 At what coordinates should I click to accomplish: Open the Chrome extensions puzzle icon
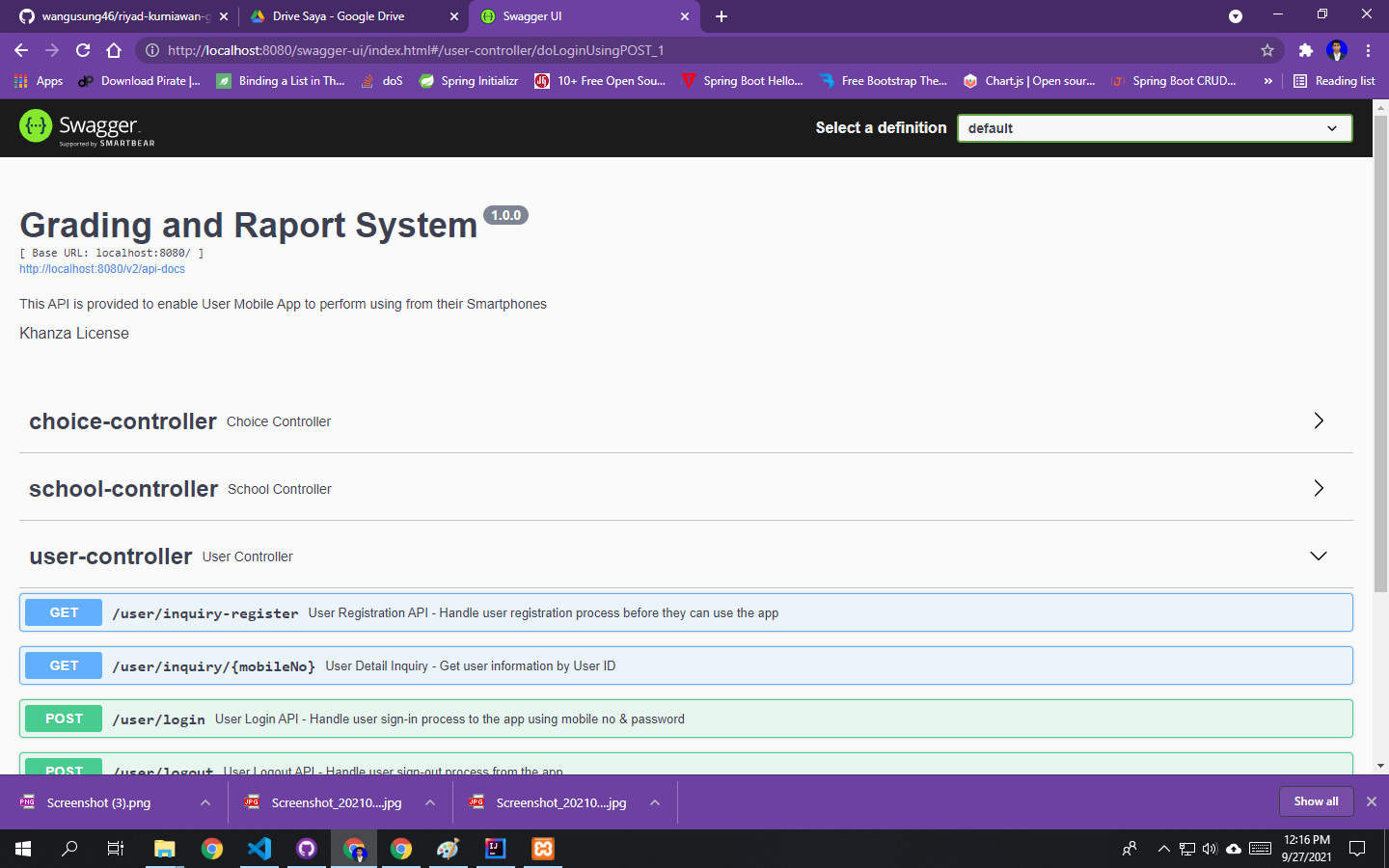coord(1305,50)
